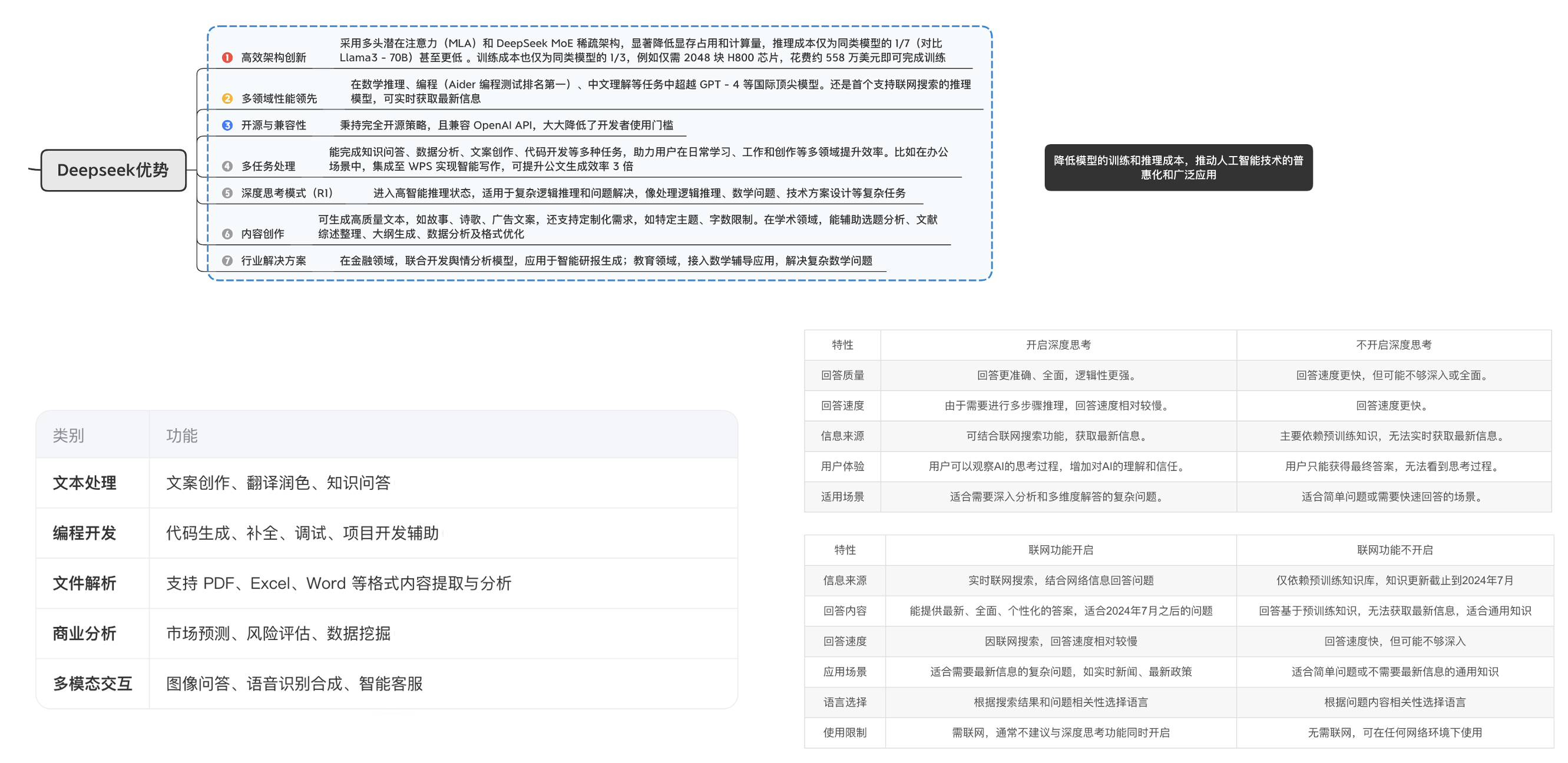Click the 语言选择 row label
The image size is (1568, 763).
click(x=845, y=702)
